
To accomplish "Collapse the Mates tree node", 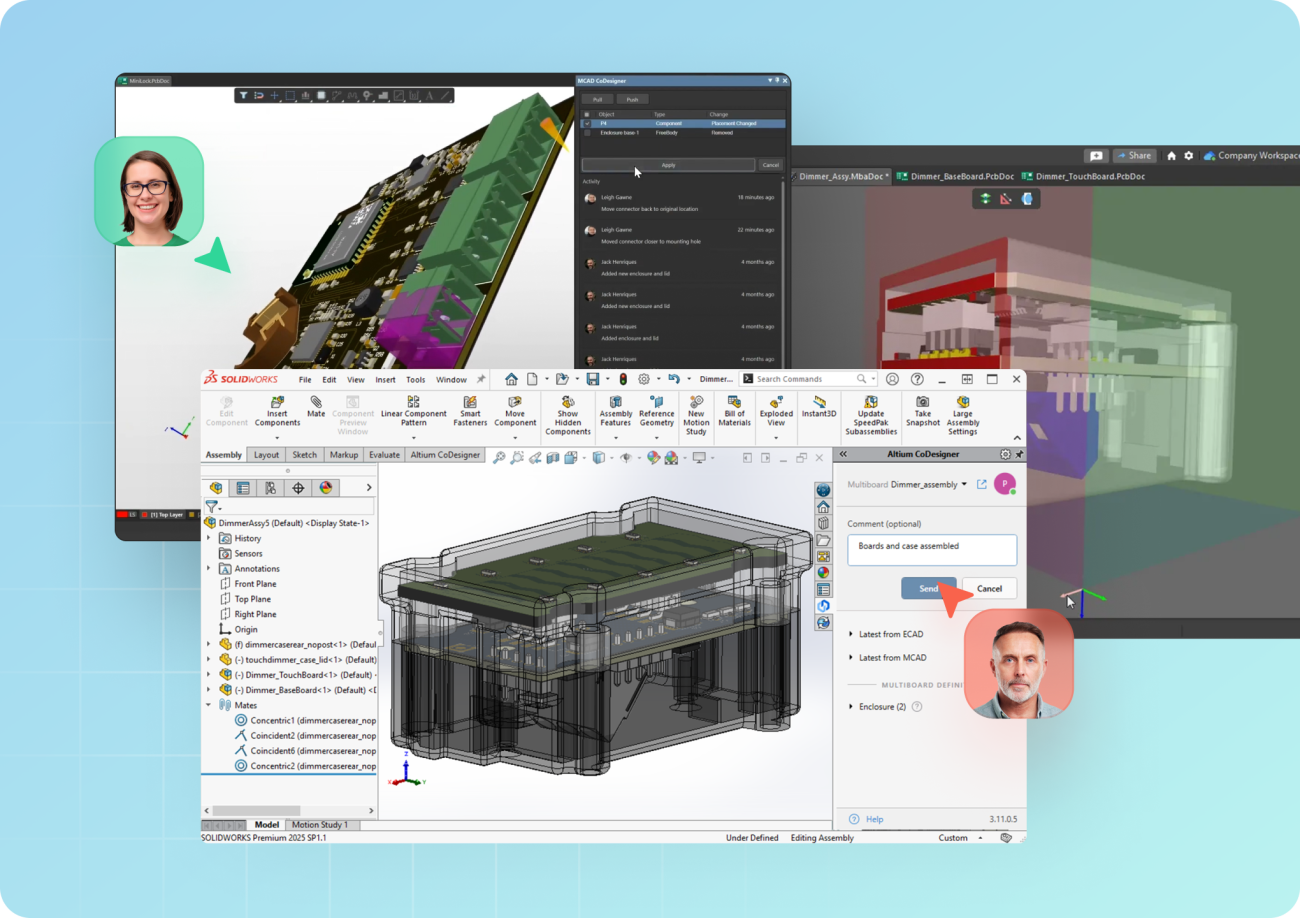I will pyautogui.click(x=208, y=705).
